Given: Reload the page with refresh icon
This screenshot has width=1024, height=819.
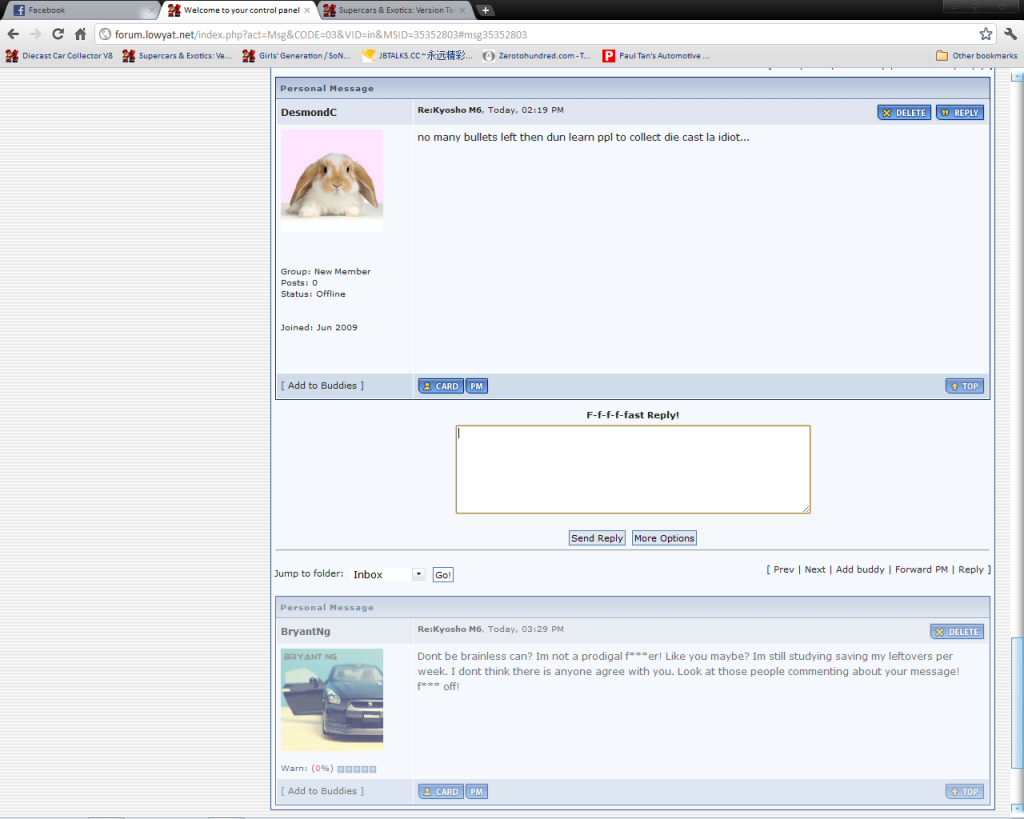Looking at the screenshot, I should click(58, 34).
